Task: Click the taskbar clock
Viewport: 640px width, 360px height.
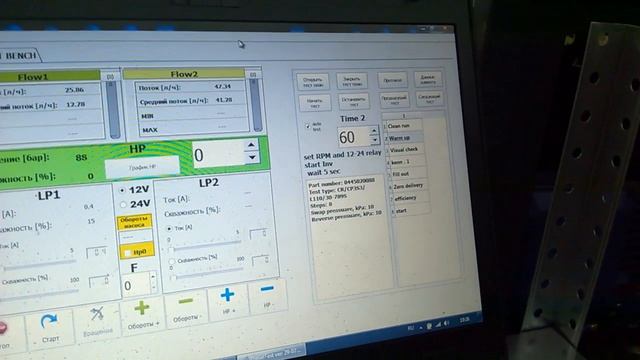Action: point(464,320)
